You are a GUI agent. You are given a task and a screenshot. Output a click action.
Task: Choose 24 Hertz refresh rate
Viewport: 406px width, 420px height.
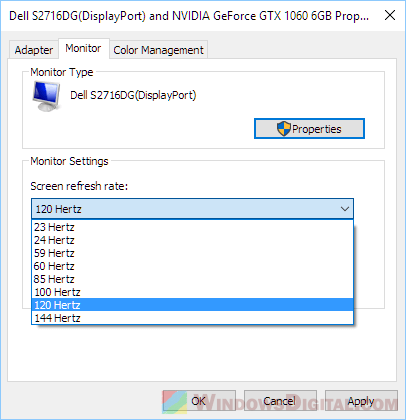(192, 240)
